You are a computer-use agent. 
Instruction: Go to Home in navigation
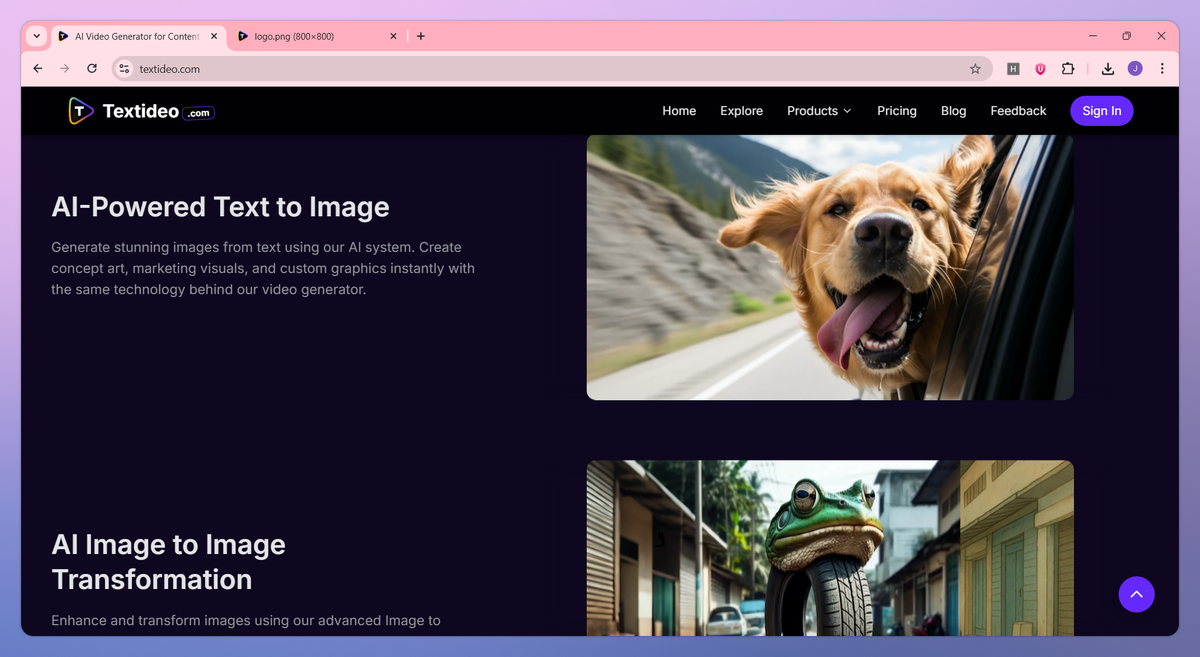679,111
